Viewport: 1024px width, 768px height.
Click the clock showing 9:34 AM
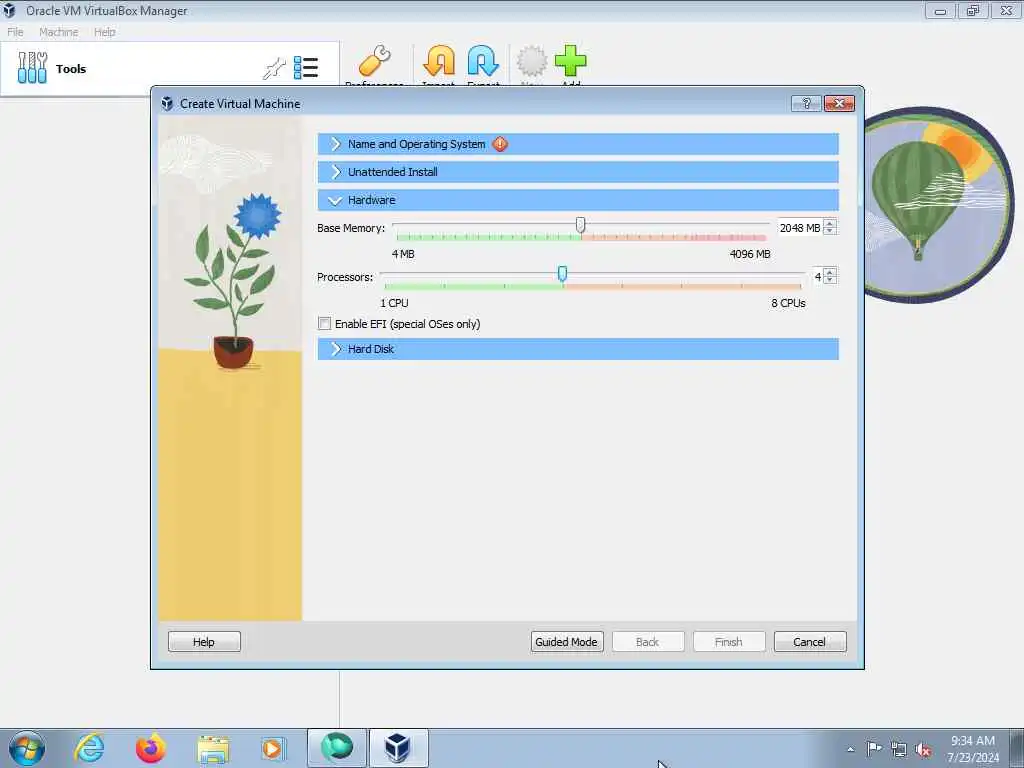[972, 741]
